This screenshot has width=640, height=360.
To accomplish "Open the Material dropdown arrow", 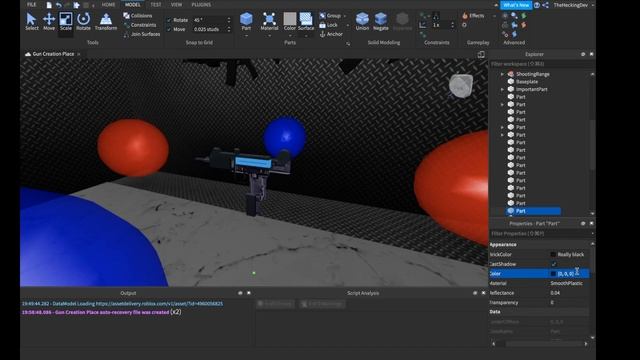I will (x=269, y=36).
